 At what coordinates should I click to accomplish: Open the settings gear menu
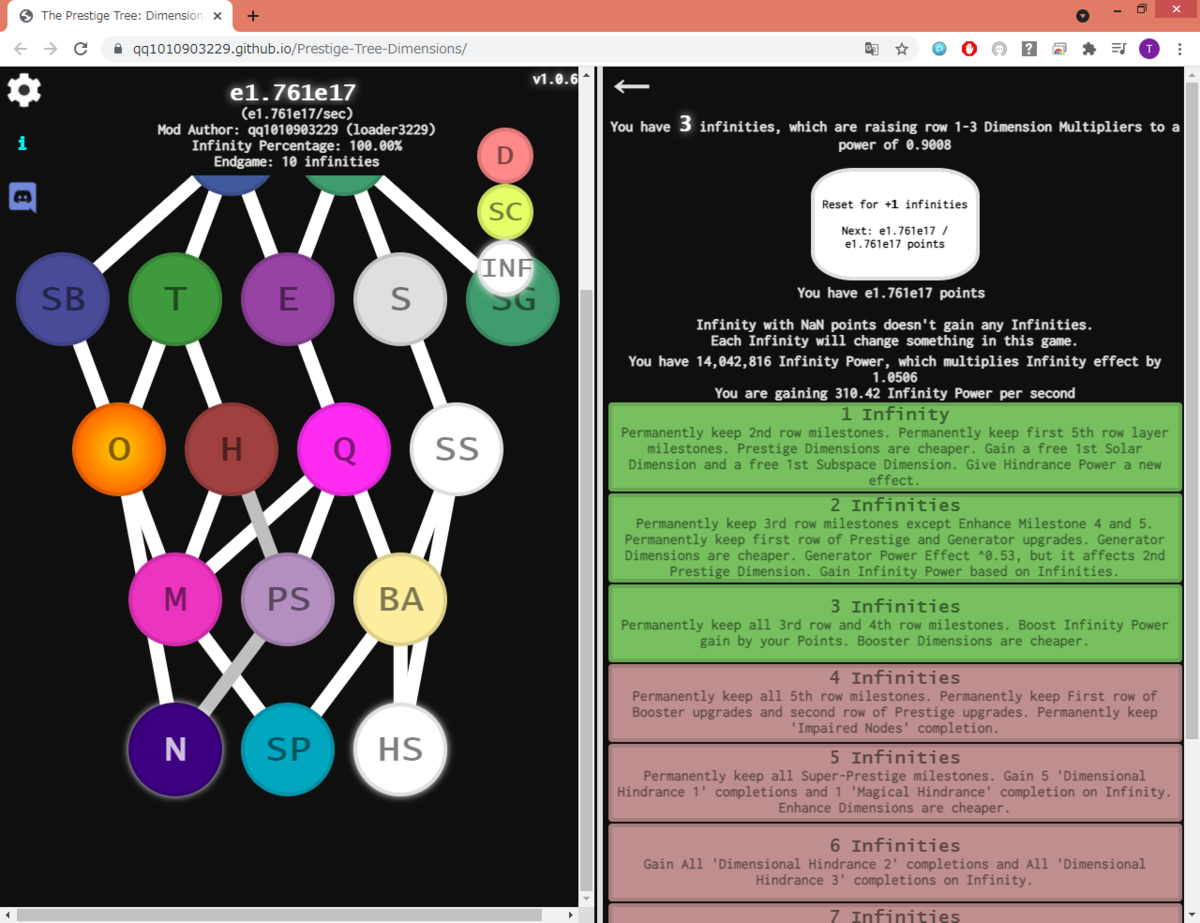pos(23,90)
